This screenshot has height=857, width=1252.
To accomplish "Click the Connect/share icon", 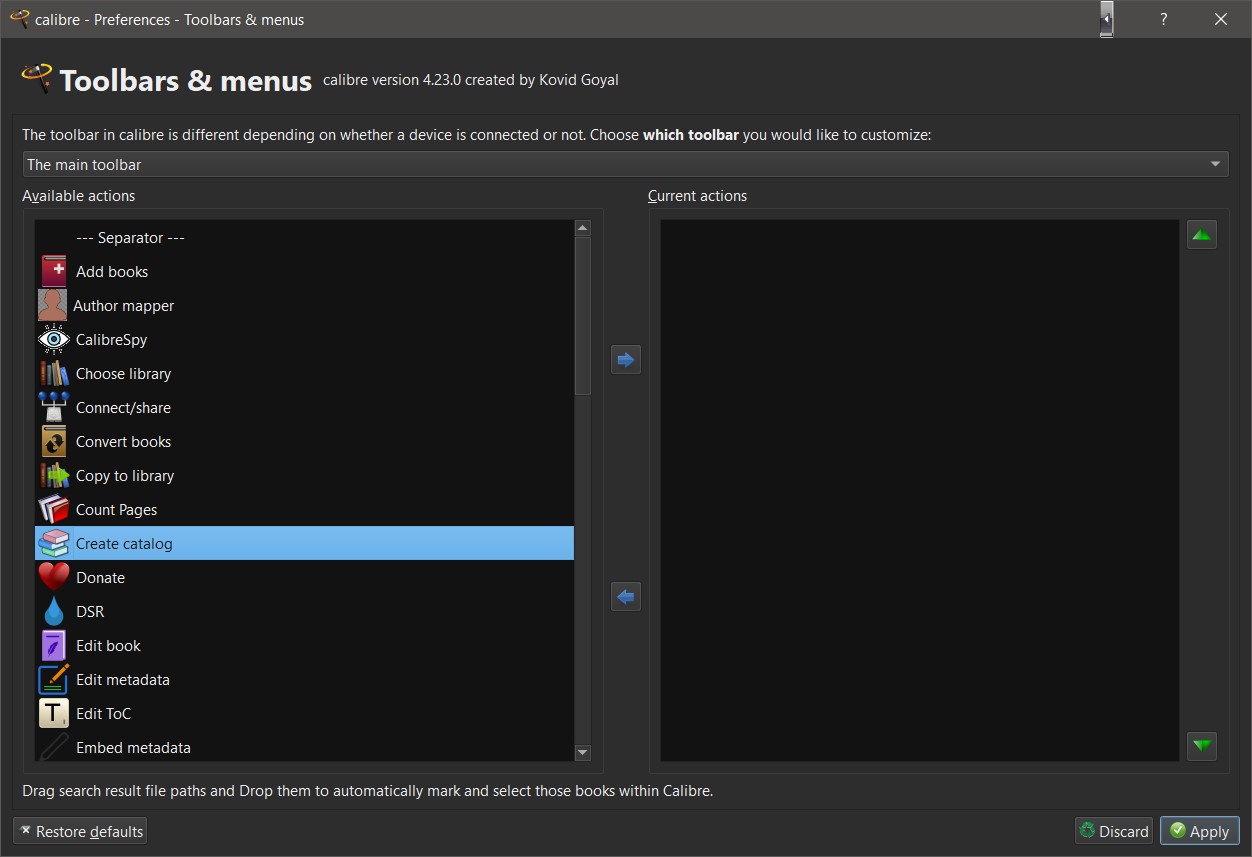I will [x=54, y=407].
